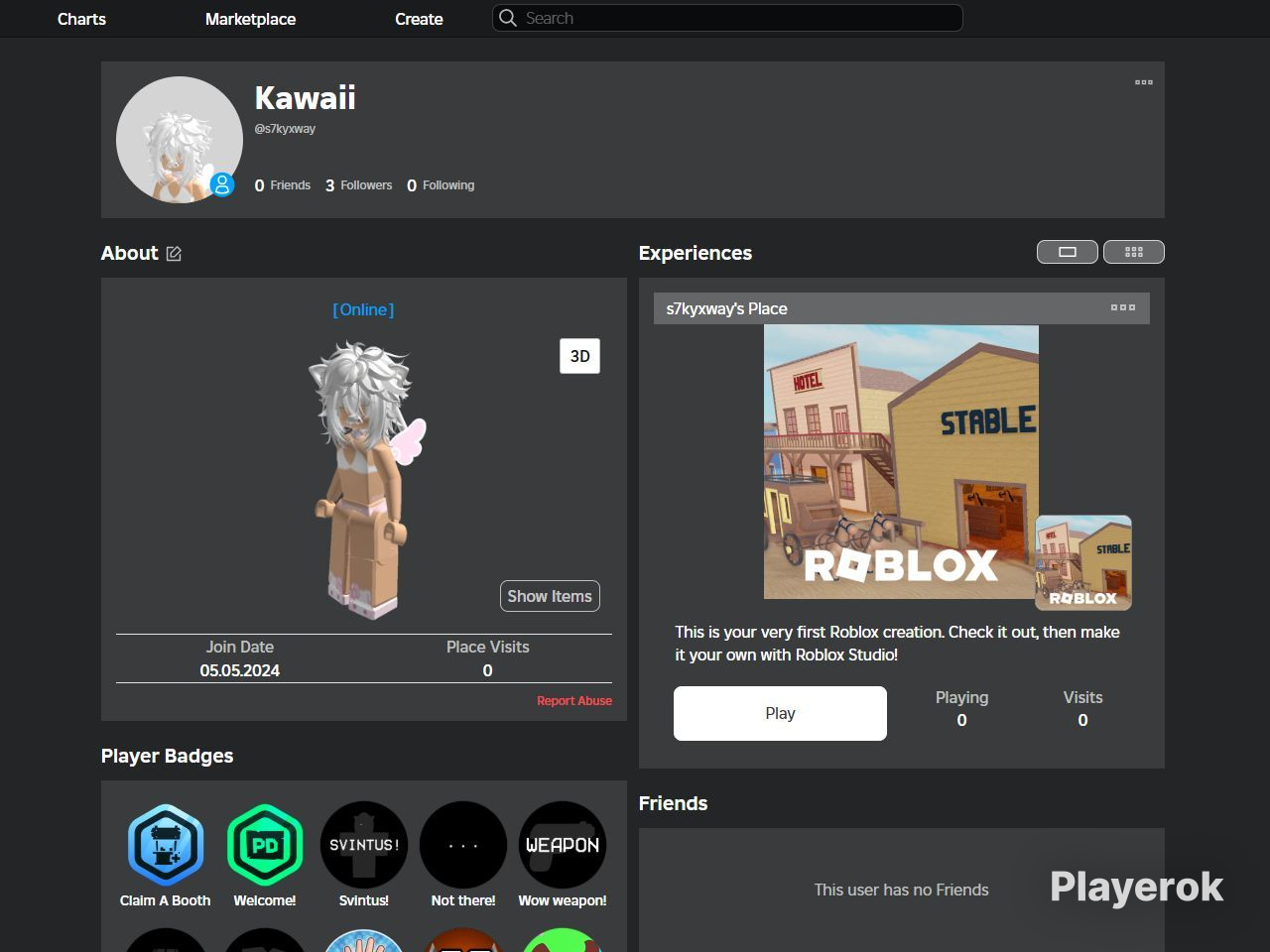The width and height of the screenshot is (1270, 952).
Task: Click the Experiences heading
Action: [x=696, y=253]
